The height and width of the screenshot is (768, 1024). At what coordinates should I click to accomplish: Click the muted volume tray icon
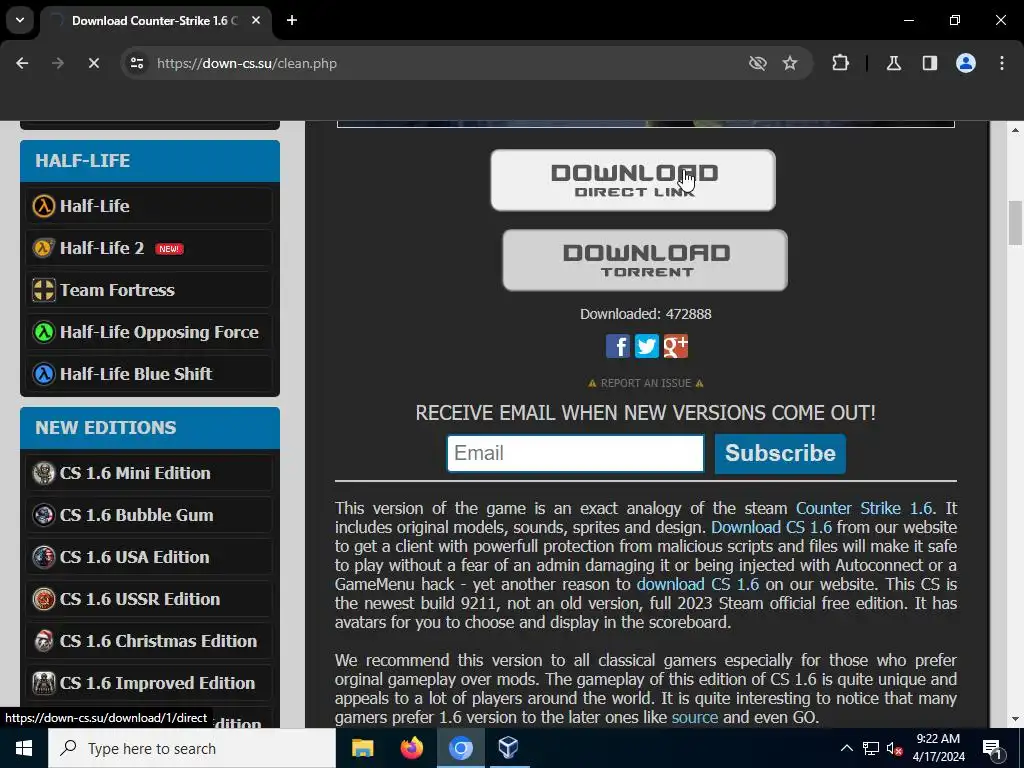click(894, 748)
